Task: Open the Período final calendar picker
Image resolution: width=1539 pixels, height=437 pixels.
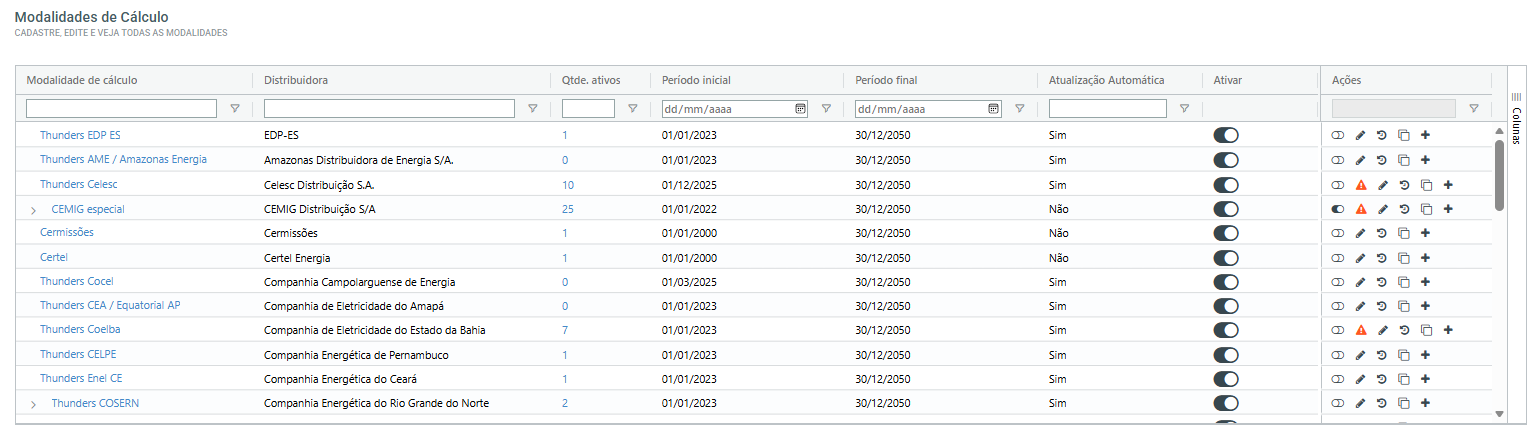Action: (x=993, y=109)
